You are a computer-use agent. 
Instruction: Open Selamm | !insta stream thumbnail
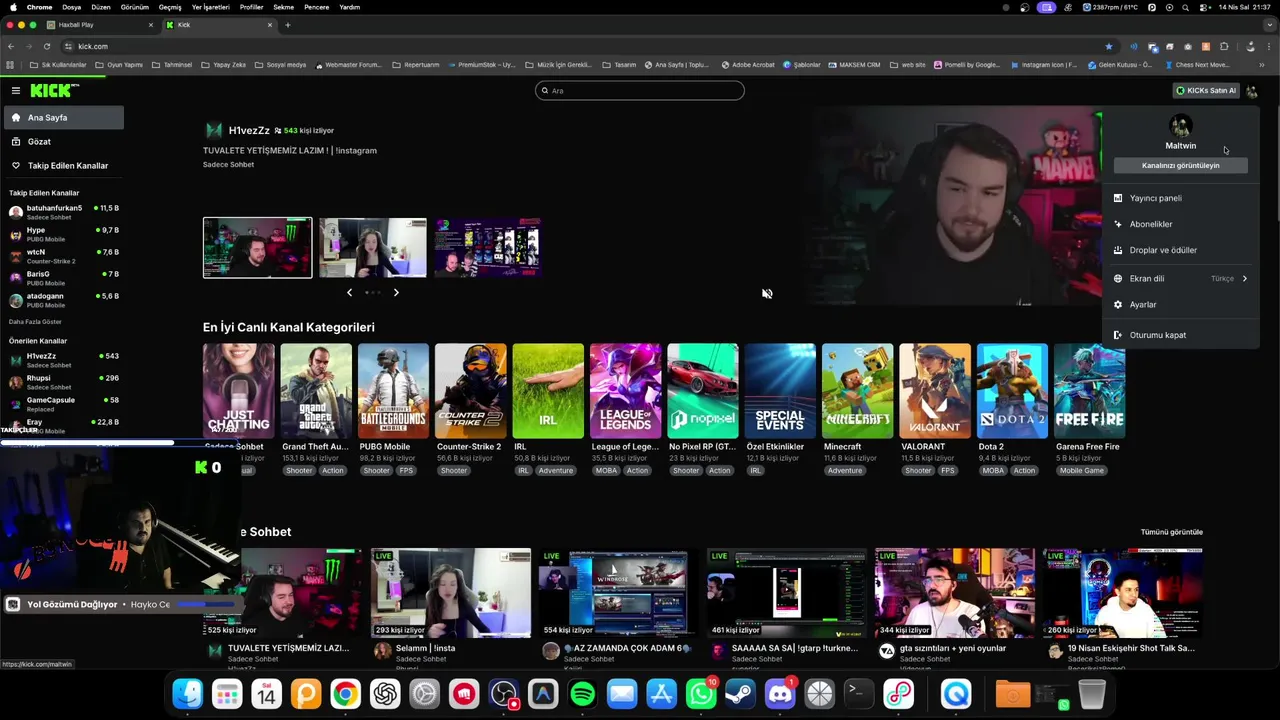click(x=451, y=593)
